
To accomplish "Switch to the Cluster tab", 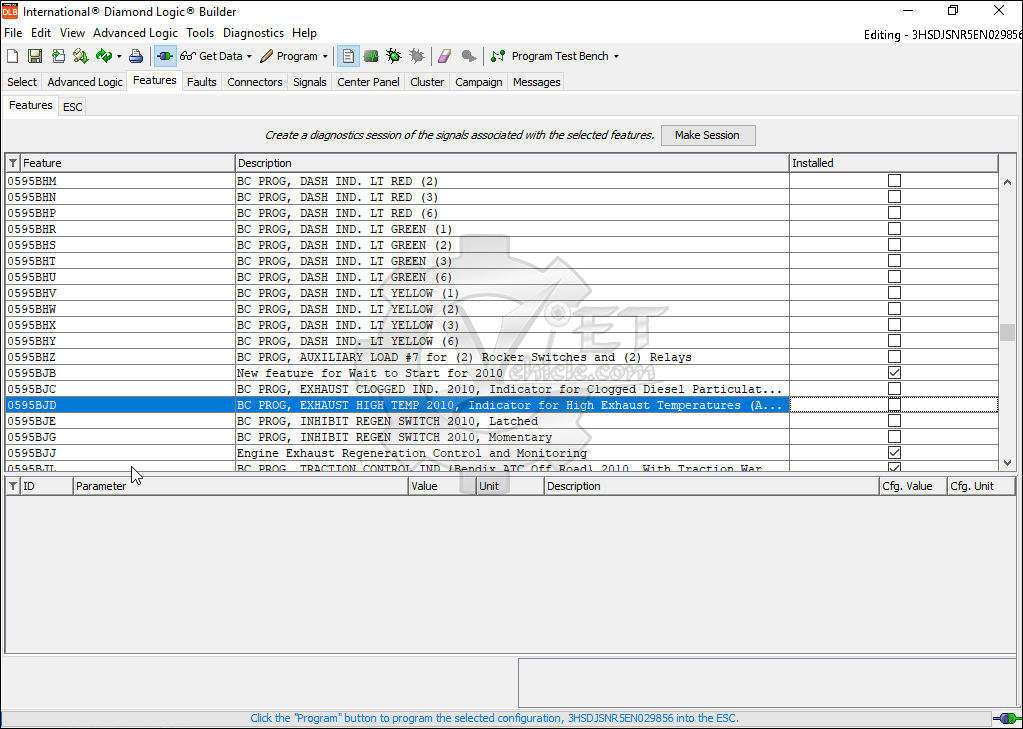I will click(x=427, y=82).
